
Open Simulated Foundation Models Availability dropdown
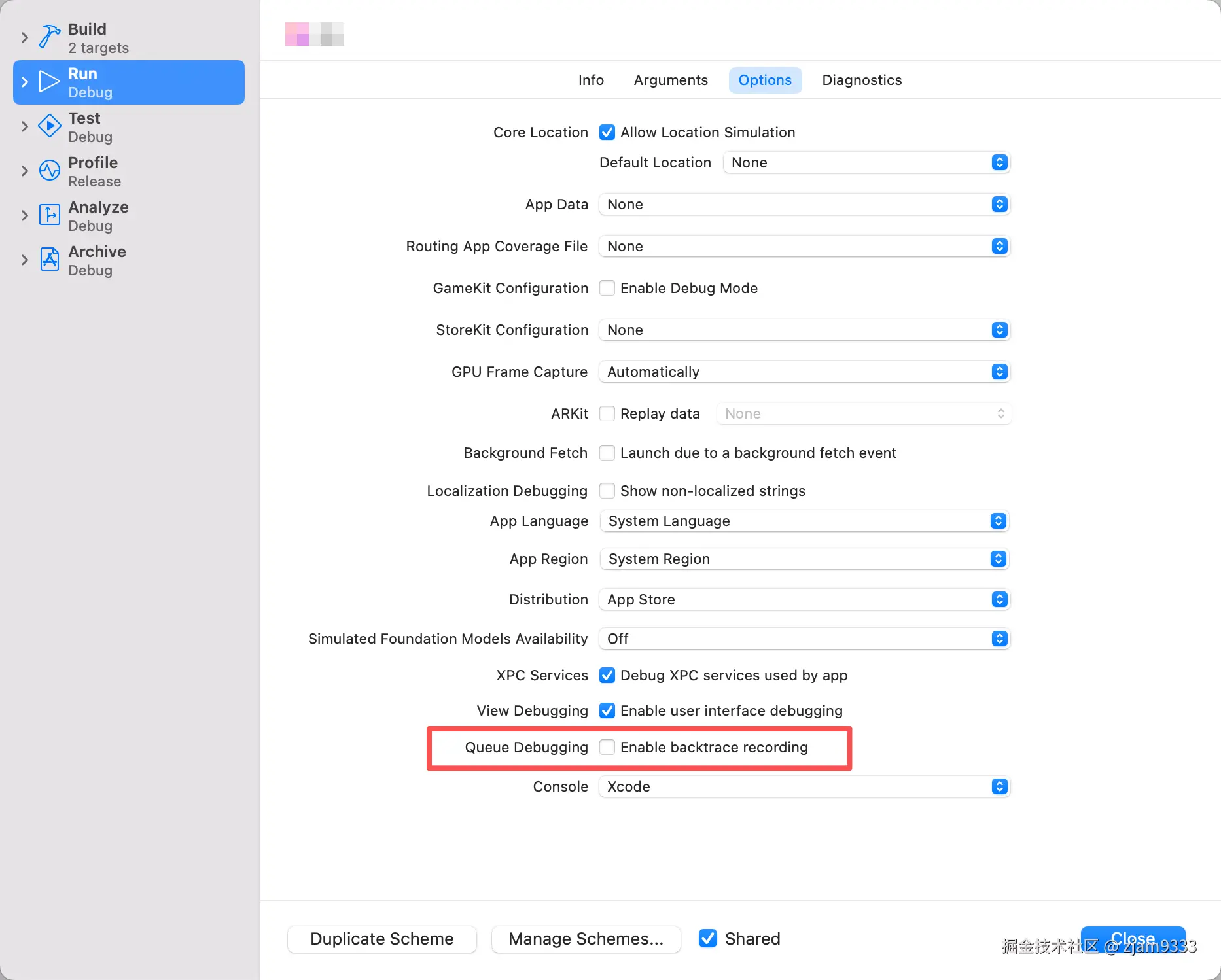(804, 639)
